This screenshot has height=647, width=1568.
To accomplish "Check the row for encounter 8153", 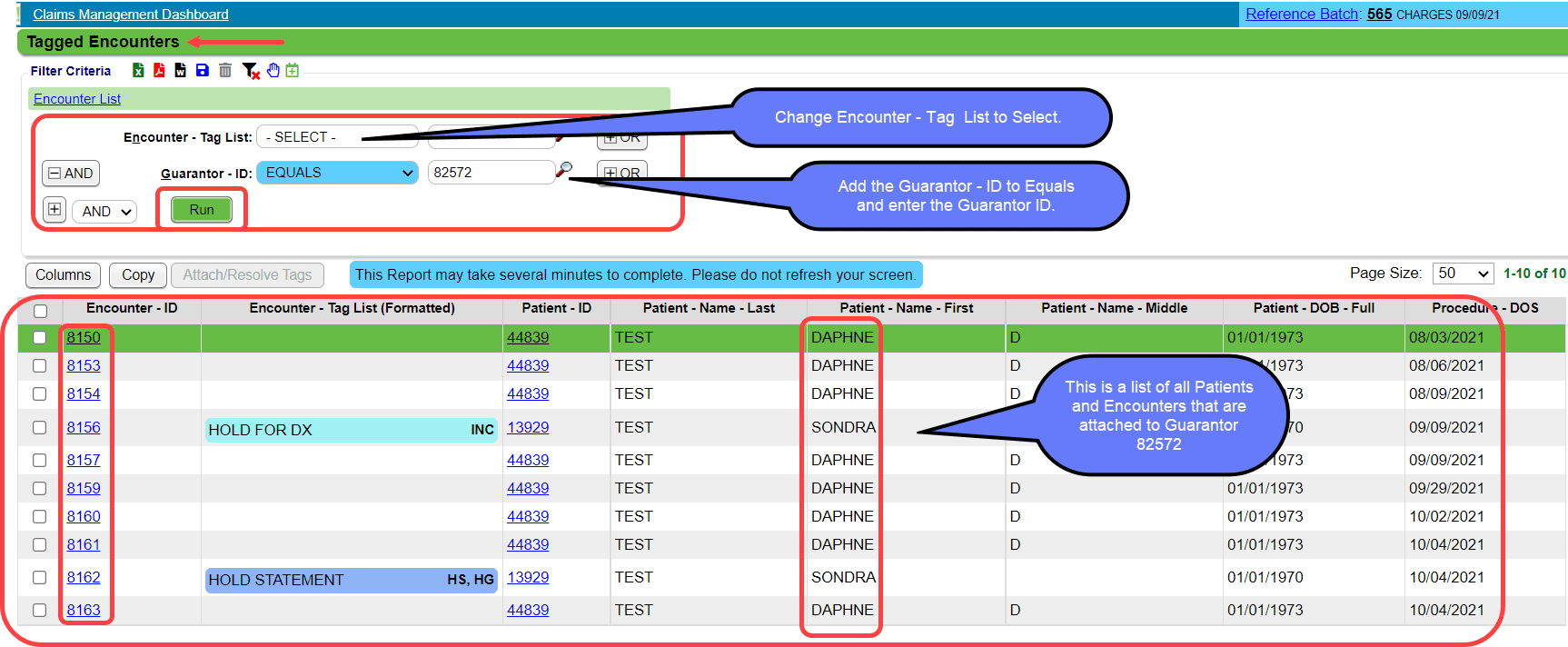I will [x=39, y=365].
